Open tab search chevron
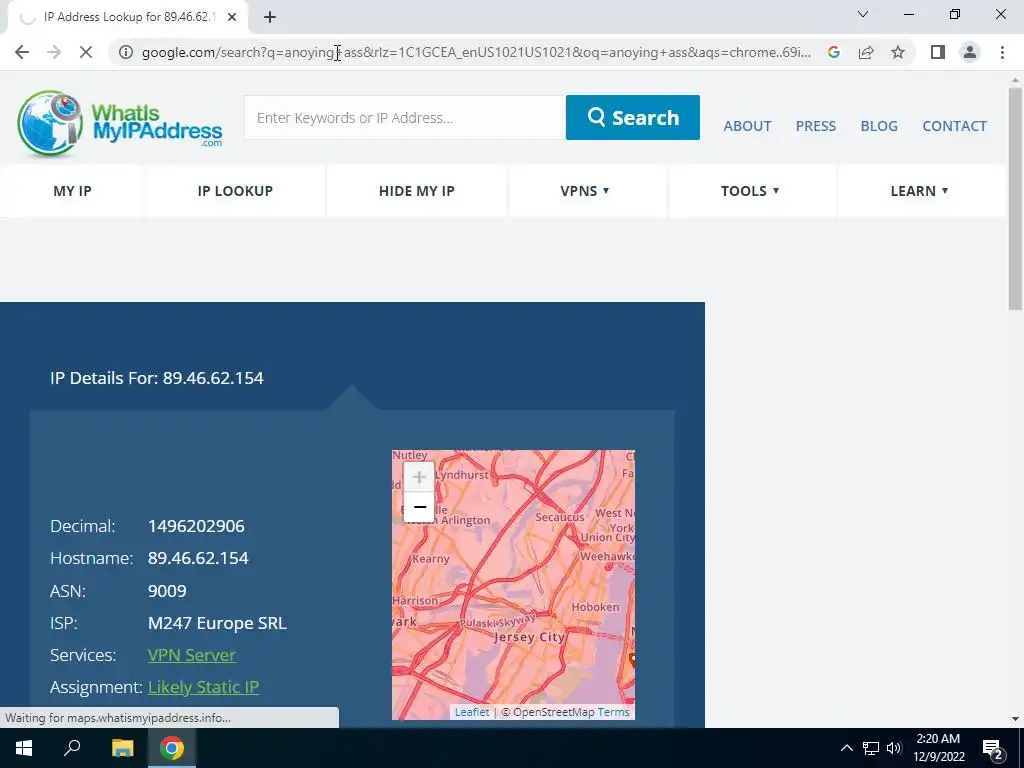Image resolution: width=1024 pixels, height=768 pixels. [863, 14]
